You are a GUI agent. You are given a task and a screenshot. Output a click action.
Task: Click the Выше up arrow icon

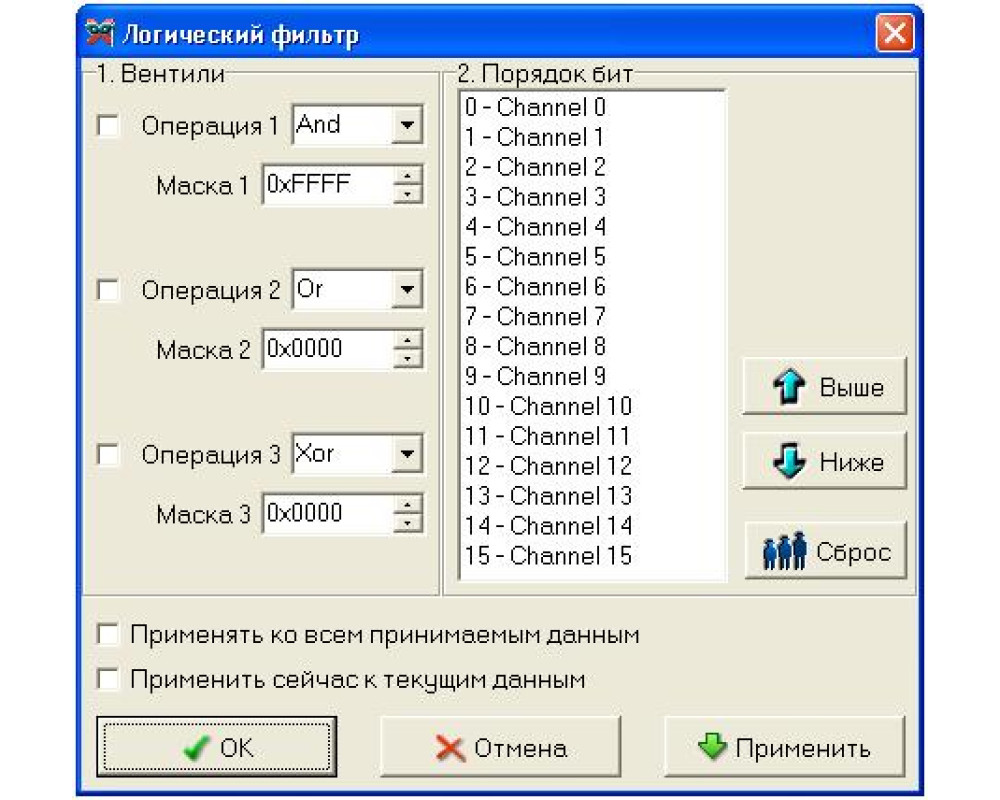click(791, 388)
